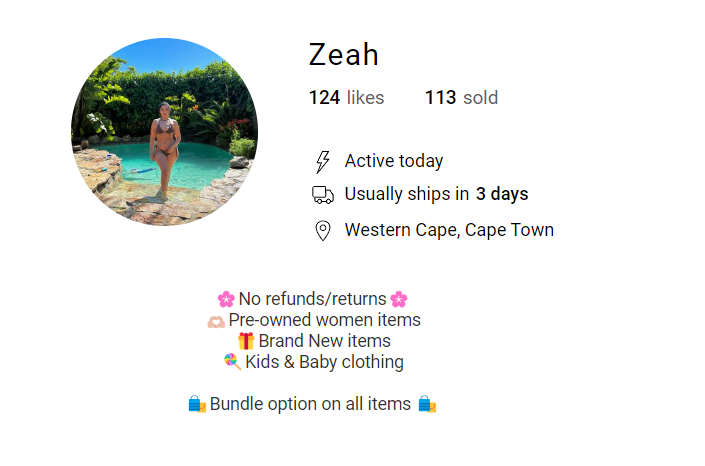This screenshot has height=466, width=705.
Task: Click the Pre-owned women items line
Action: (324, 320)
